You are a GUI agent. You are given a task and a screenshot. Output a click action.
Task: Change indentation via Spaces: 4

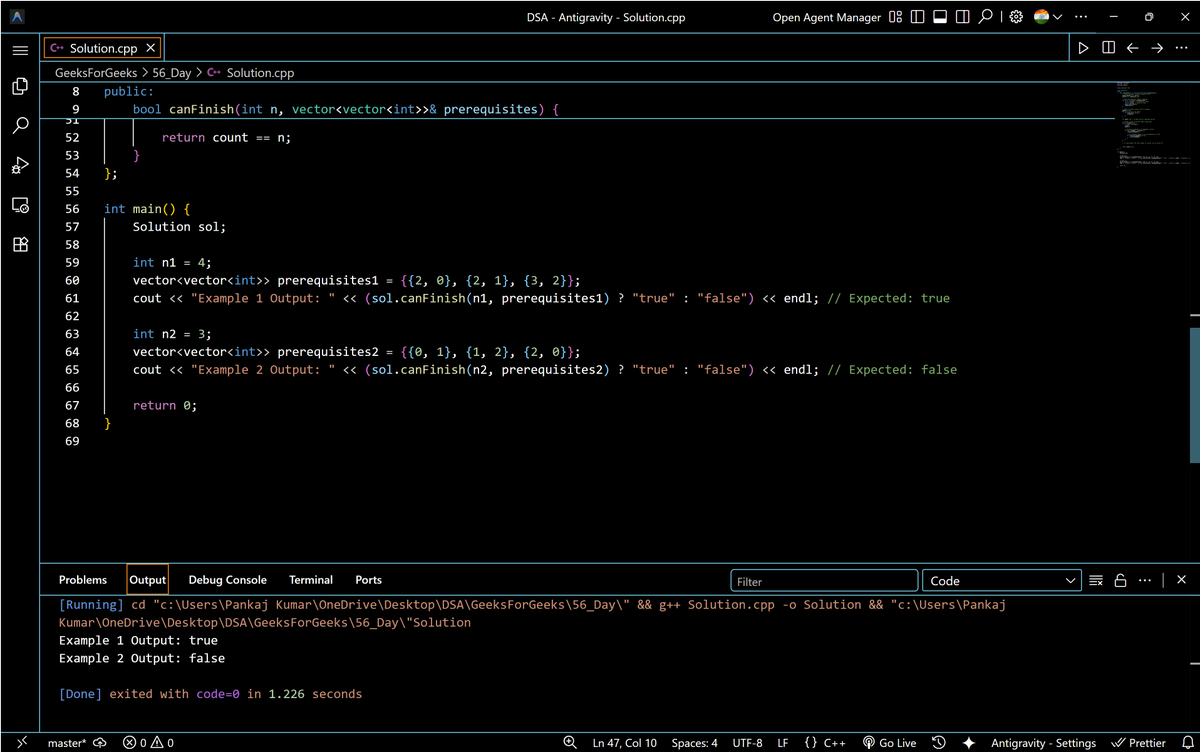[x=695, y=743]
